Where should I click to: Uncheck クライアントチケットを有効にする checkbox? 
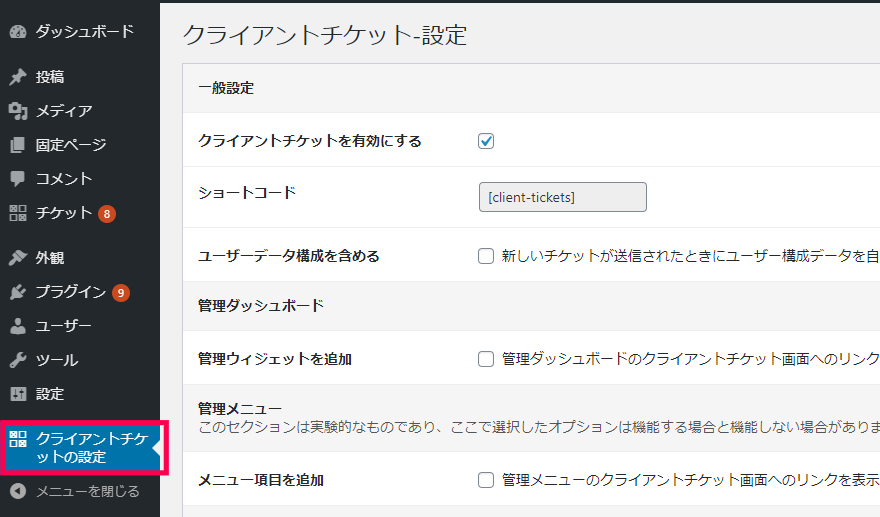click(x=486, y=141)
